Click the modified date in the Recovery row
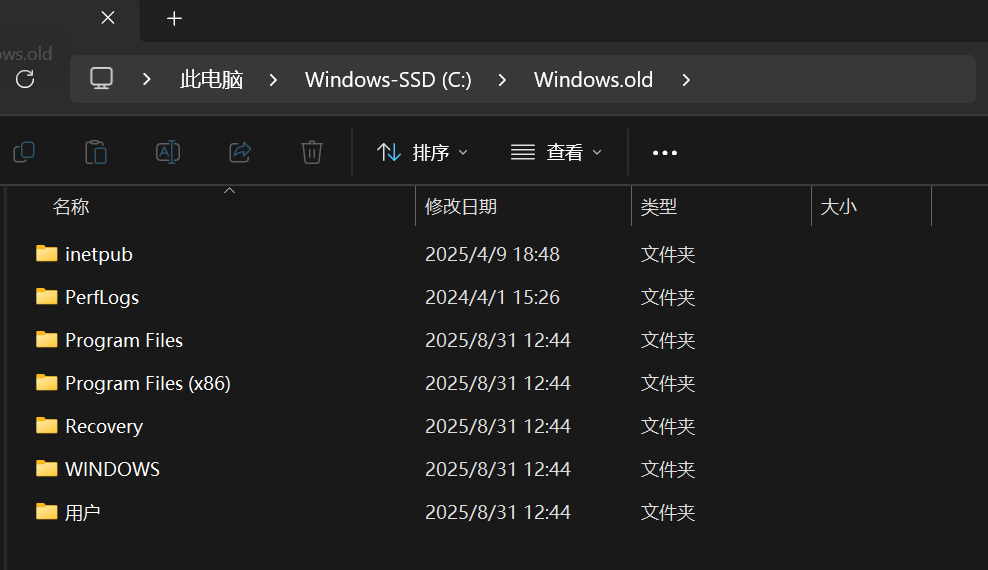The width and height of the screenshot is (988, 570). (498, 426)
